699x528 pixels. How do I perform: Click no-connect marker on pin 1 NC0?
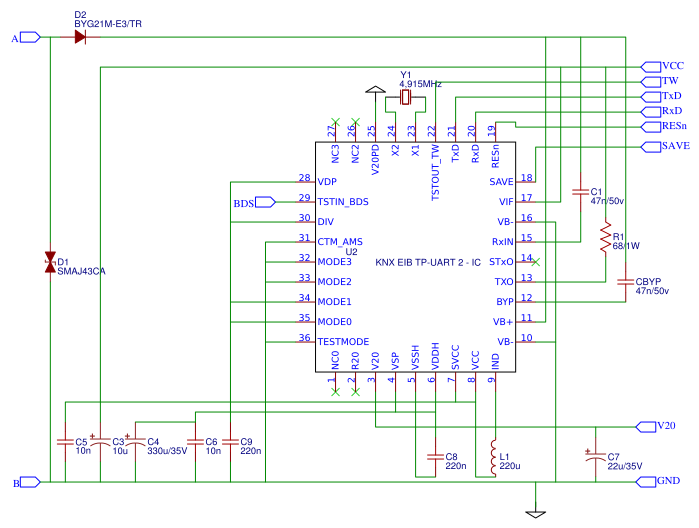click(336, 392)
